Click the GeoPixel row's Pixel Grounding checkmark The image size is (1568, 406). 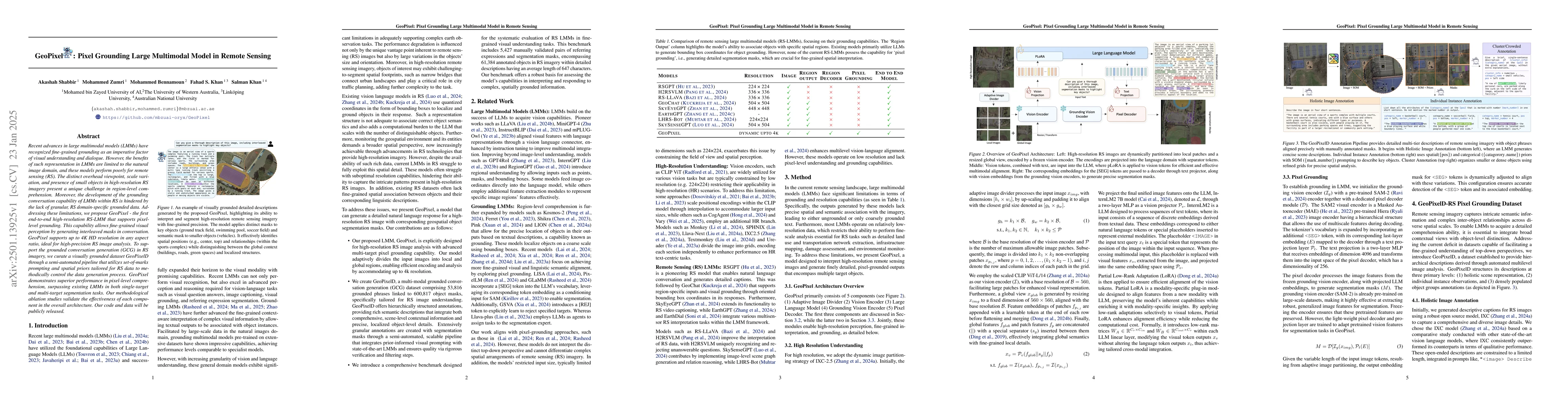click(x=858, y=133)
